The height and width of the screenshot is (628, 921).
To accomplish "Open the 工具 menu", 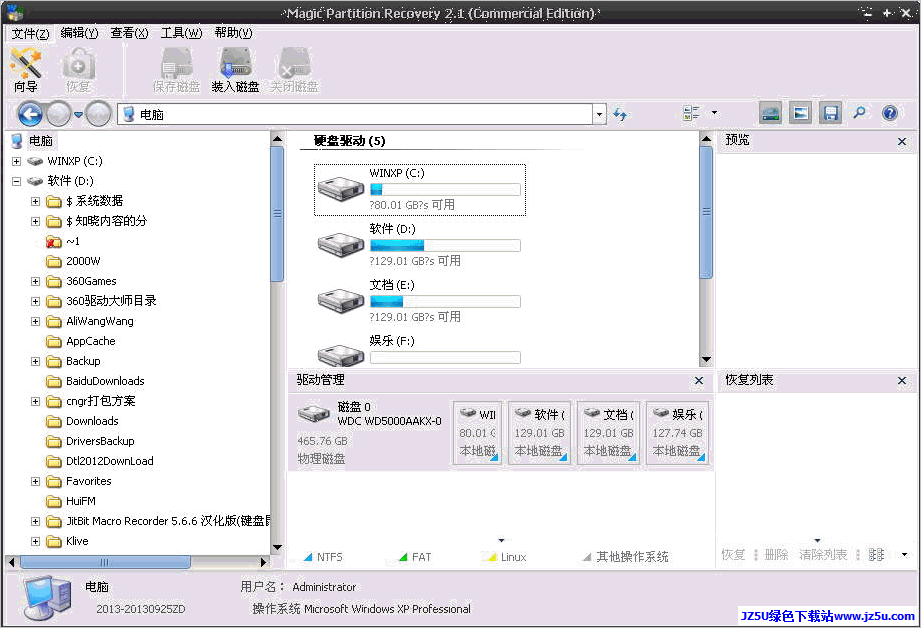I will [181, 33].
